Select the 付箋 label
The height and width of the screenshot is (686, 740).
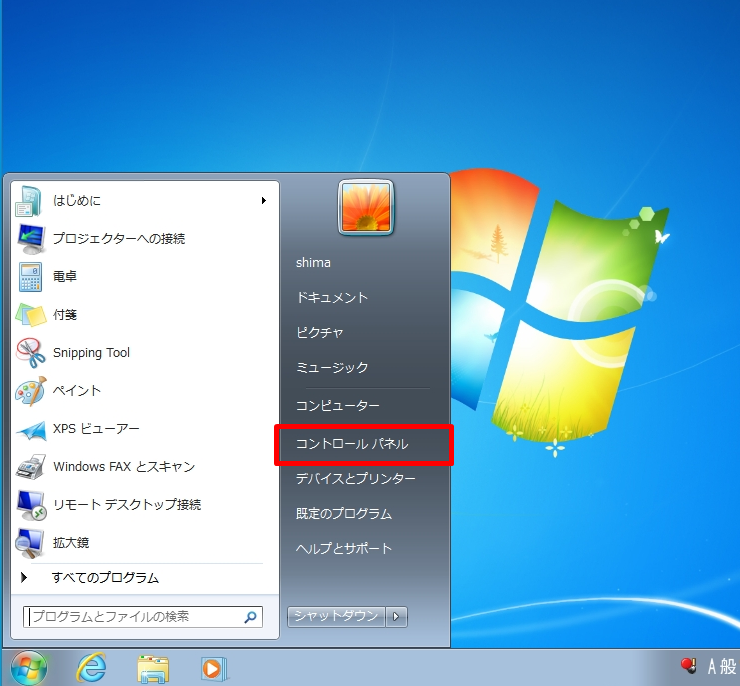65,315
